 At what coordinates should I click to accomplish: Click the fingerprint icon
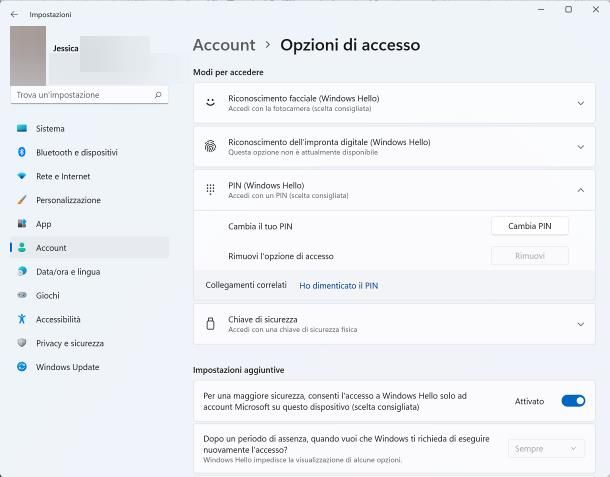point(210,146)
